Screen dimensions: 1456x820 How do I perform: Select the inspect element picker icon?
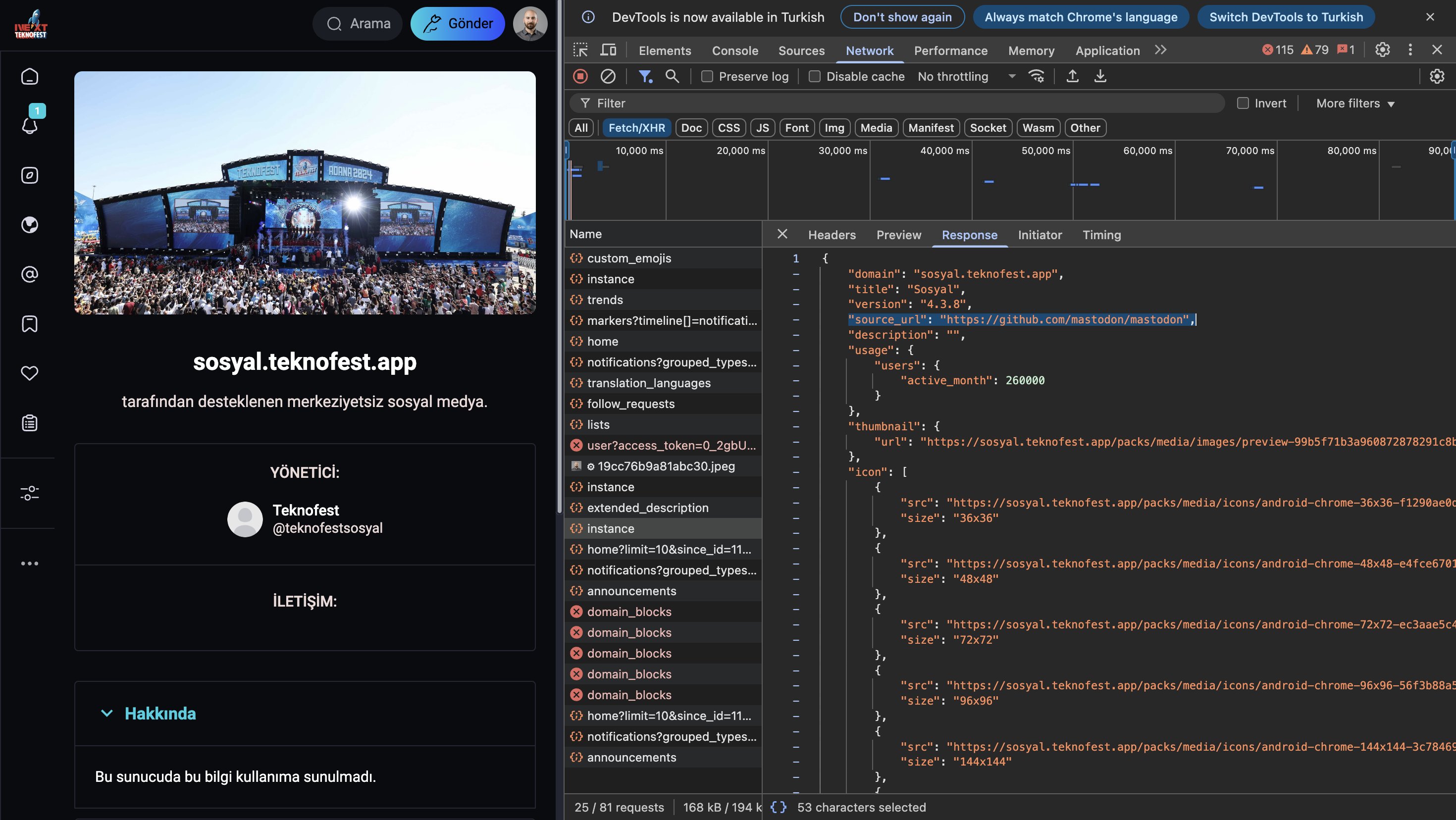click(x=580, y=51)
